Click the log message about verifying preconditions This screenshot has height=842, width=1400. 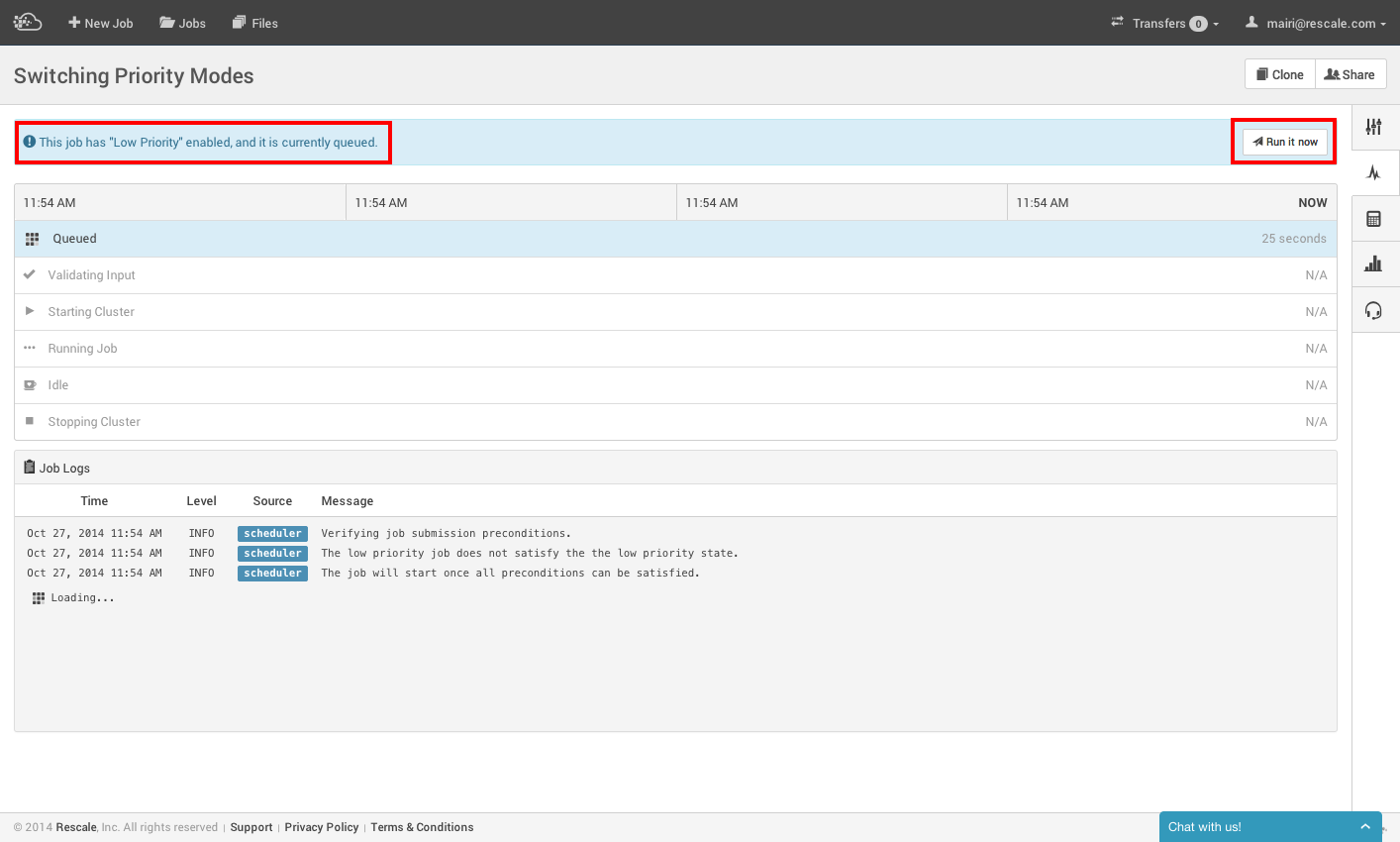[x=447, y=534]
